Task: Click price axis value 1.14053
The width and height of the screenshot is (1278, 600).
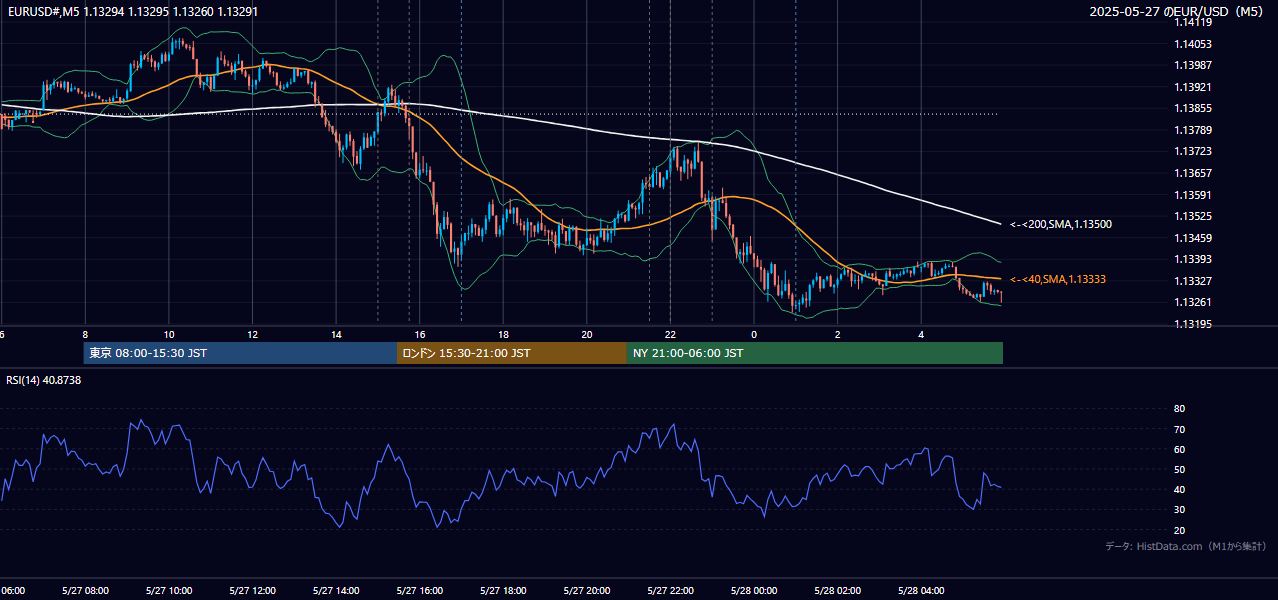Action: (1193, 44)
